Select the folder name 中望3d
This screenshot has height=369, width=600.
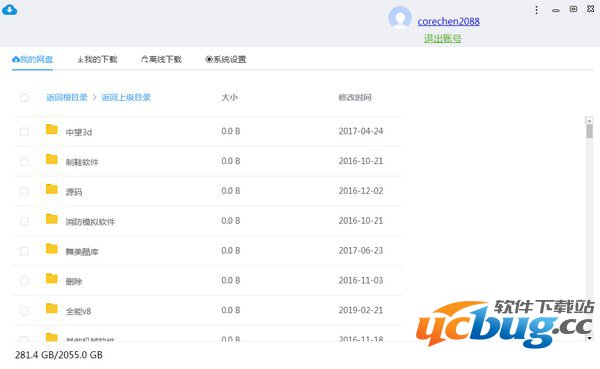click(79, 132)
